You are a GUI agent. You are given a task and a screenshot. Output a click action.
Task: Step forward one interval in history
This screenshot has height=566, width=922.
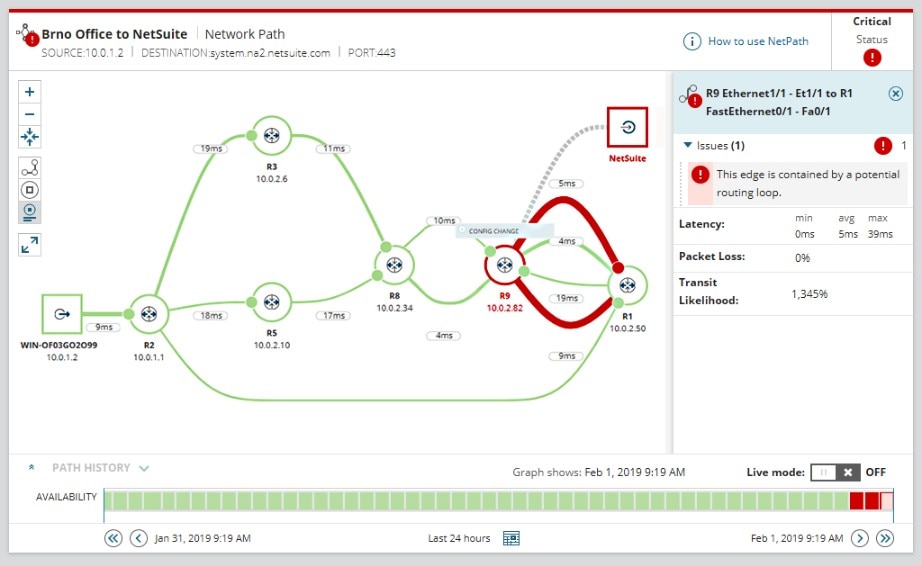860,538
